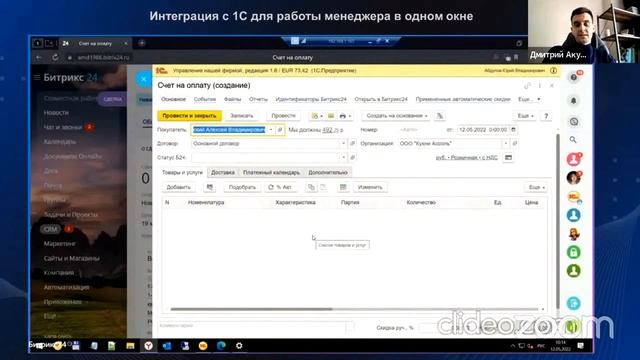This screenshot has width=640, height=360.
Task: Open the Покупатель linked record icon
Action: [280, 130]
